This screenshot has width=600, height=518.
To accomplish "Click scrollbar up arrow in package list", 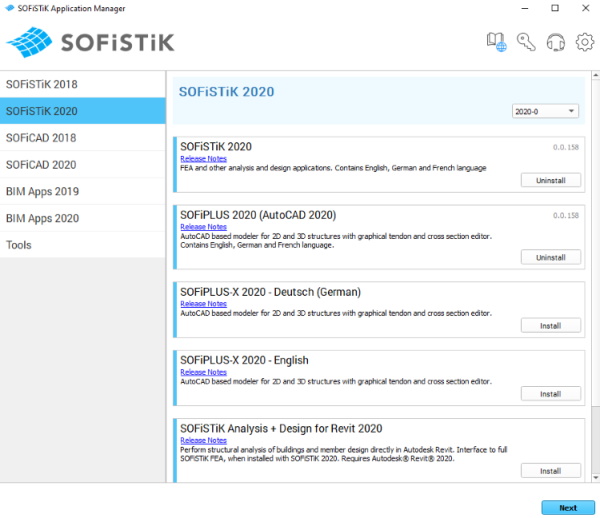I will pos(596,75).
